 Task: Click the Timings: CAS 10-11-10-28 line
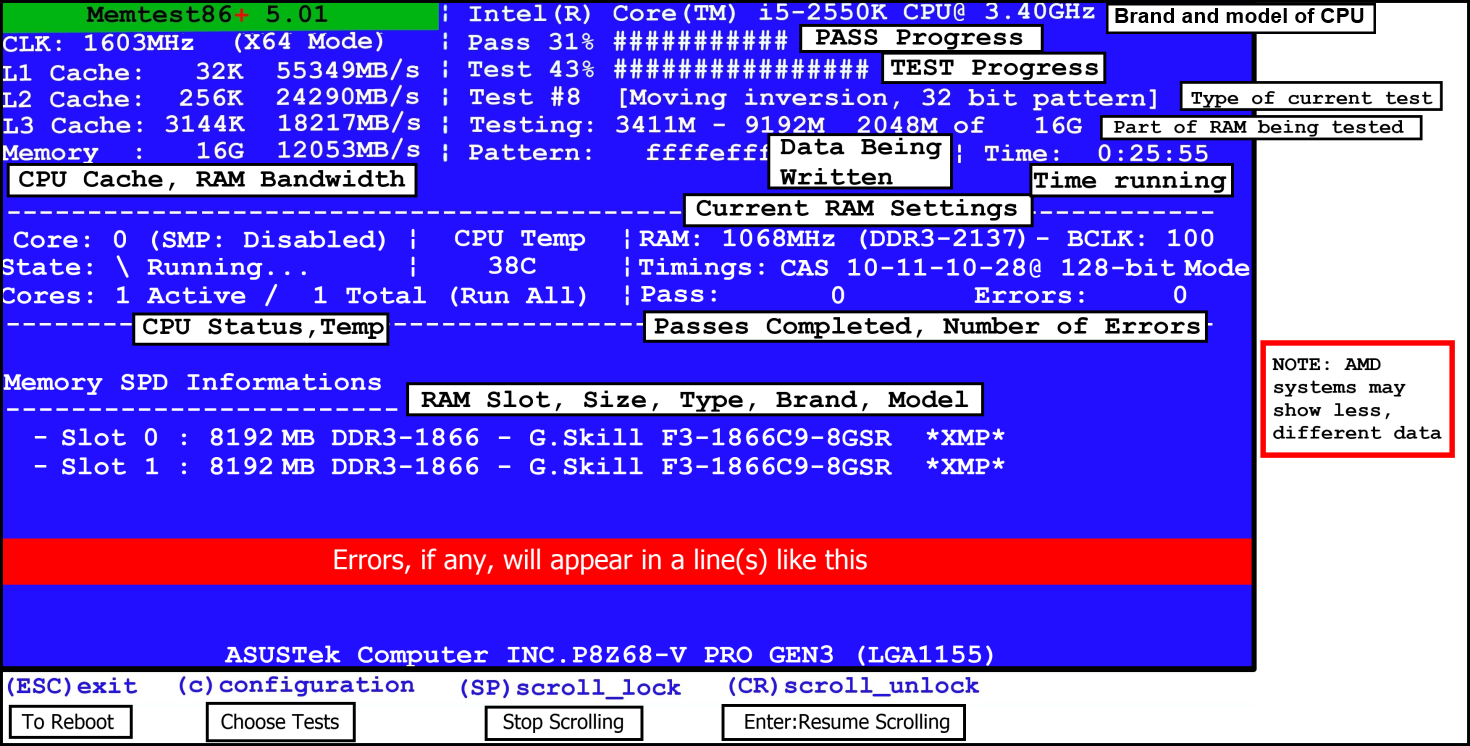click(944, 268)
